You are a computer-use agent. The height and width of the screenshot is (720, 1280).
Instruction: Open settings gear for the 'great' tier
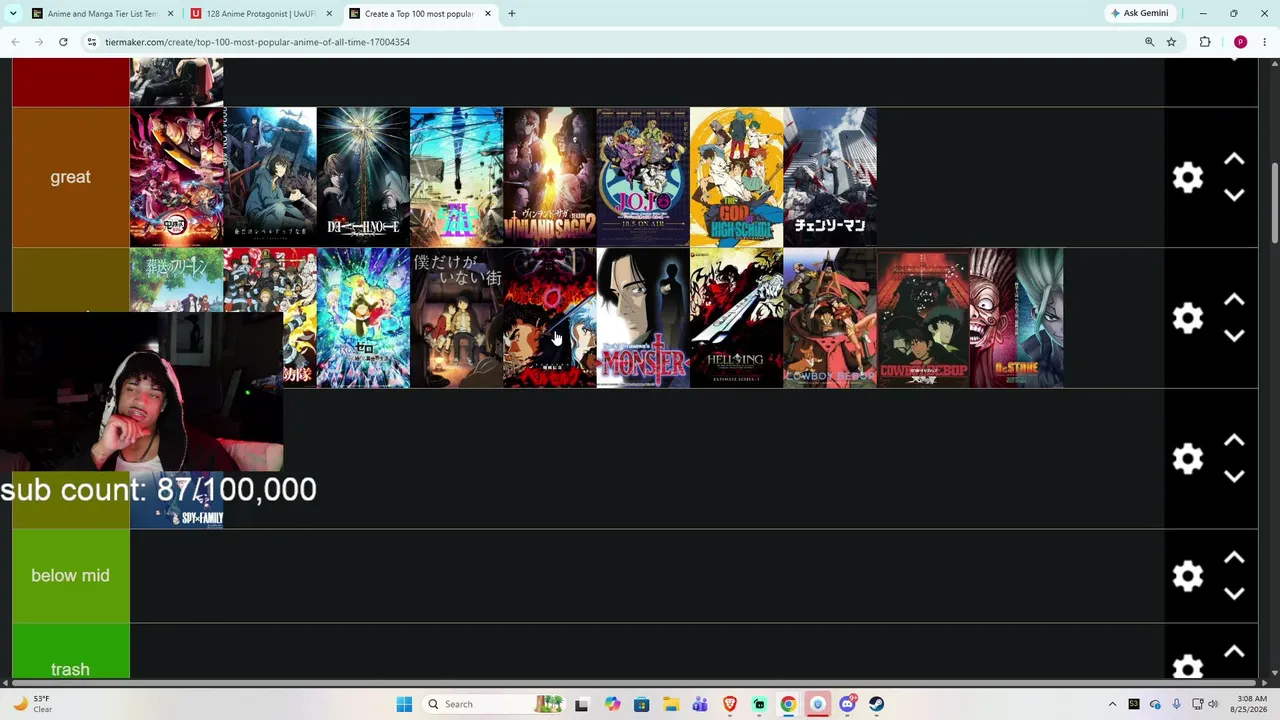[x=1187, y=178]
